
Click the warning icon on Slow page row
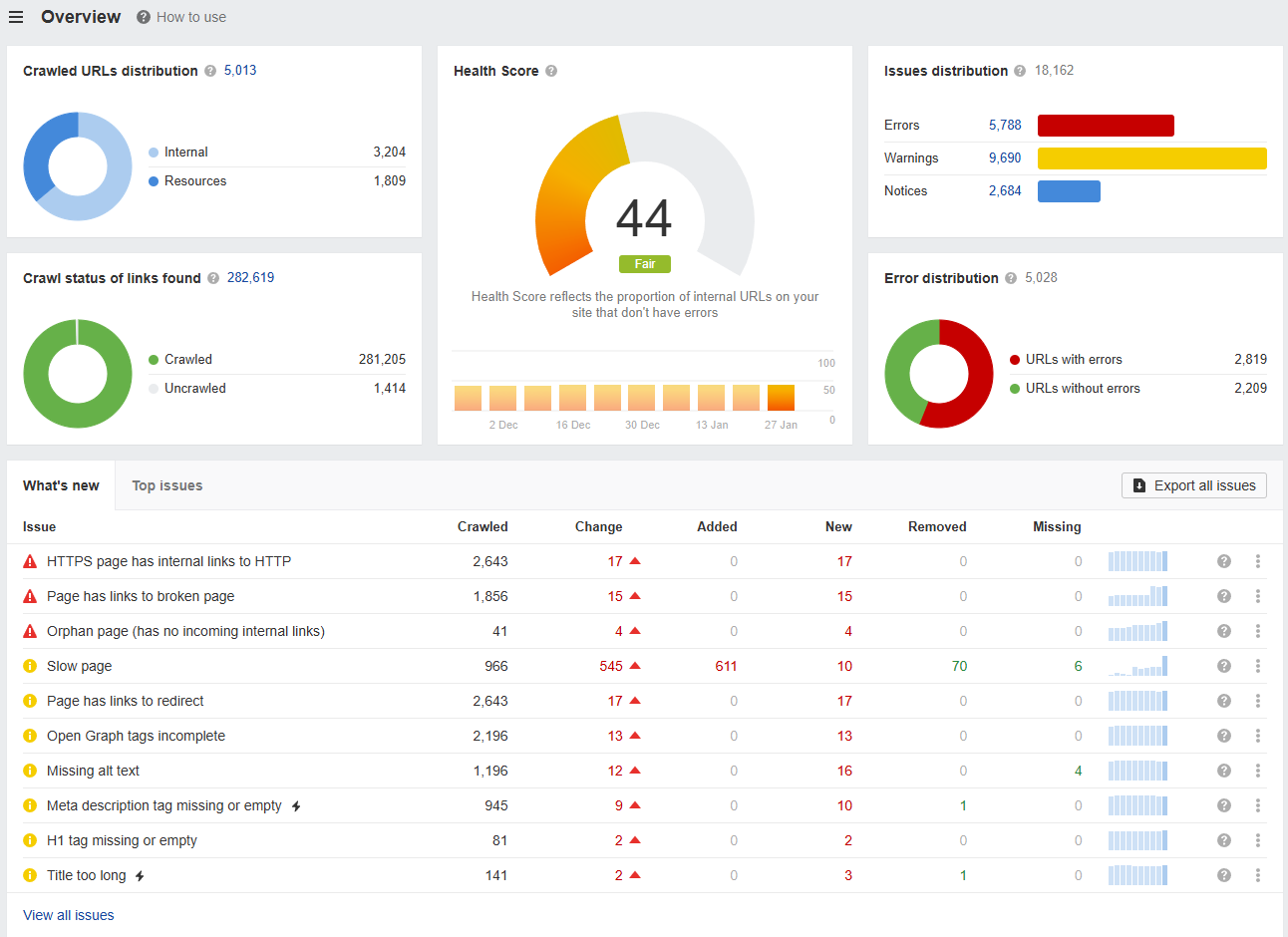(30, 666)
